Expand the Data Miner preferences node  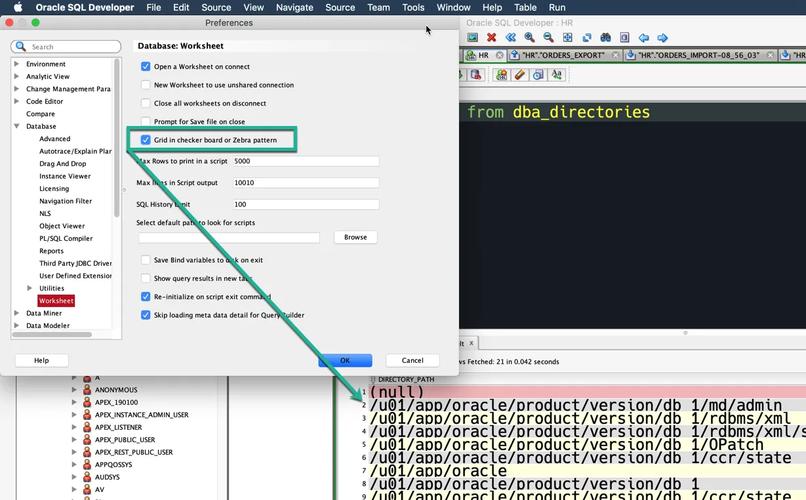coord(16,313)
